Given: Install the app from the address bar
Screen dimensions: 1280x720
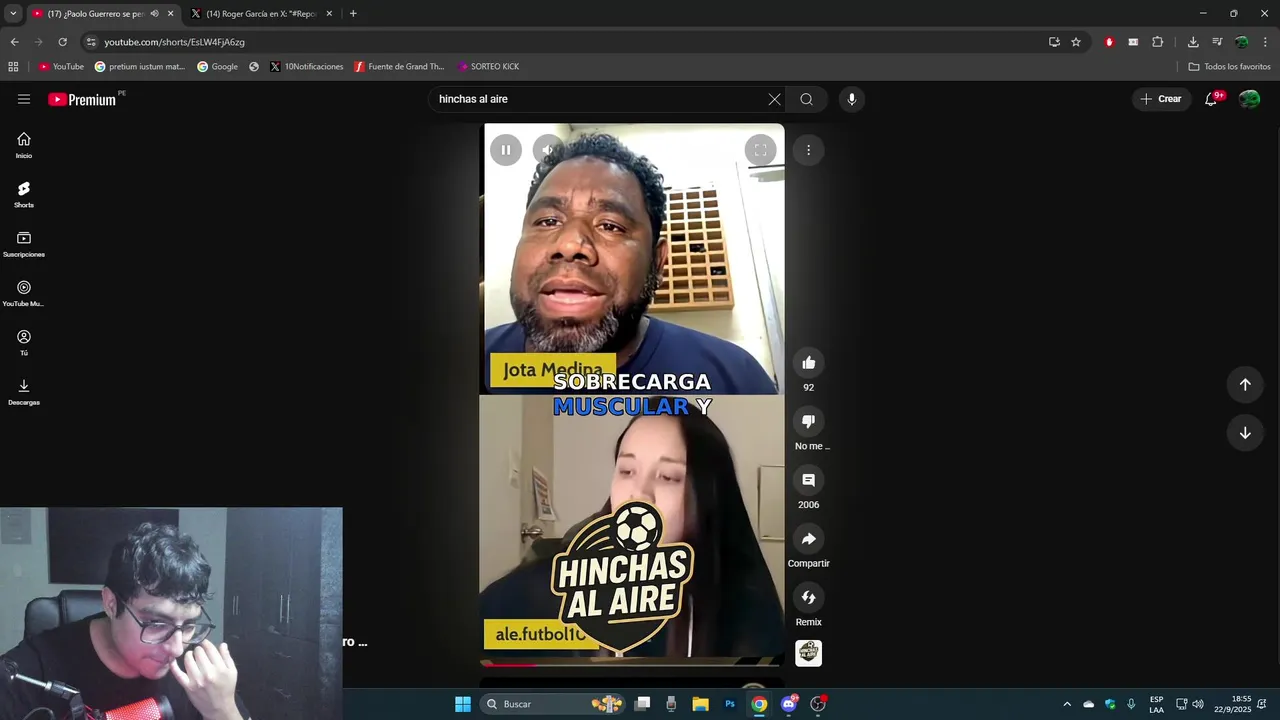Looking at the screenshot, I should click(x=1054, y=42).
